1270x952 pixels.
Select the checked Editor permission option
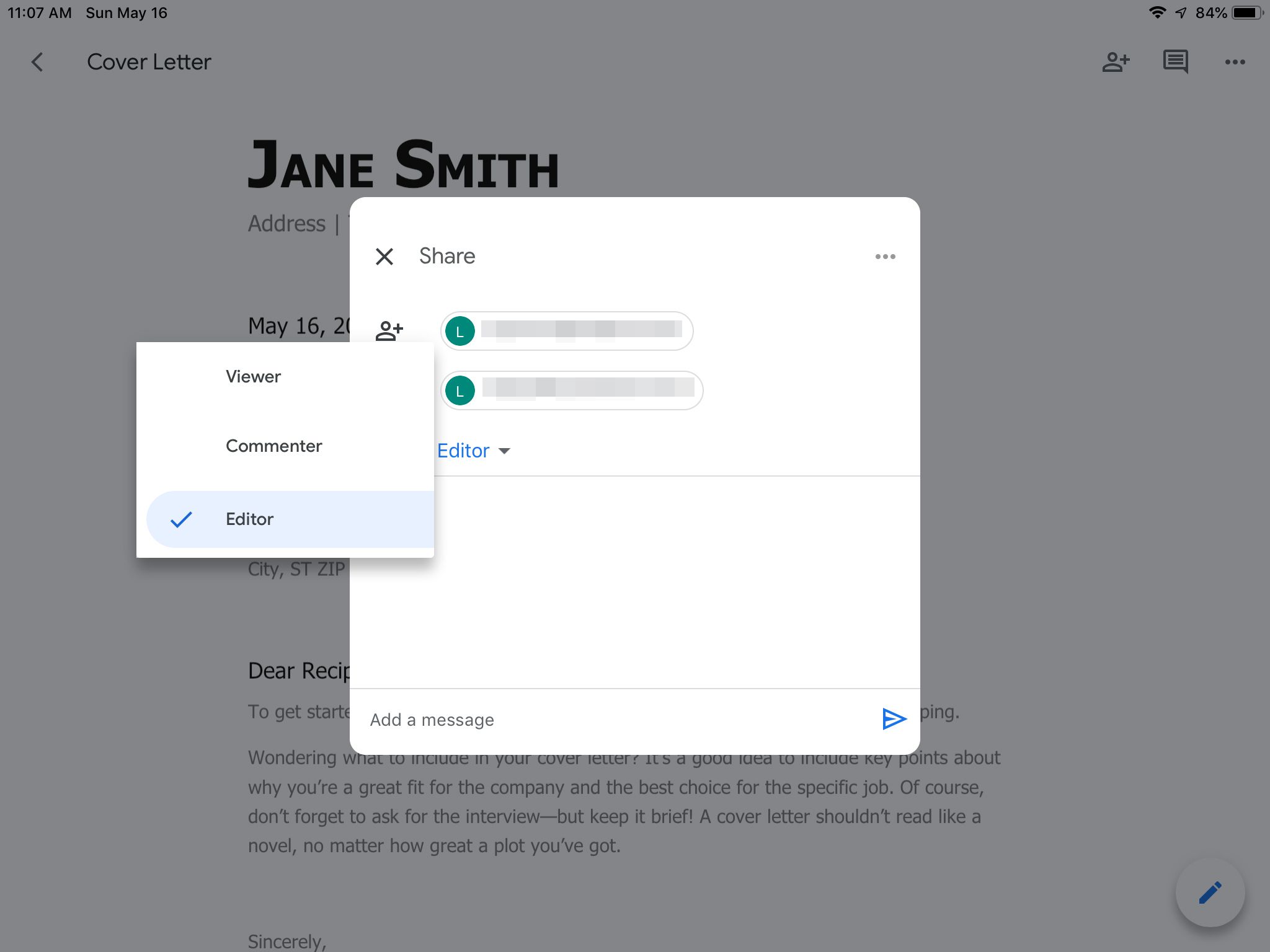tap(290, 519)
